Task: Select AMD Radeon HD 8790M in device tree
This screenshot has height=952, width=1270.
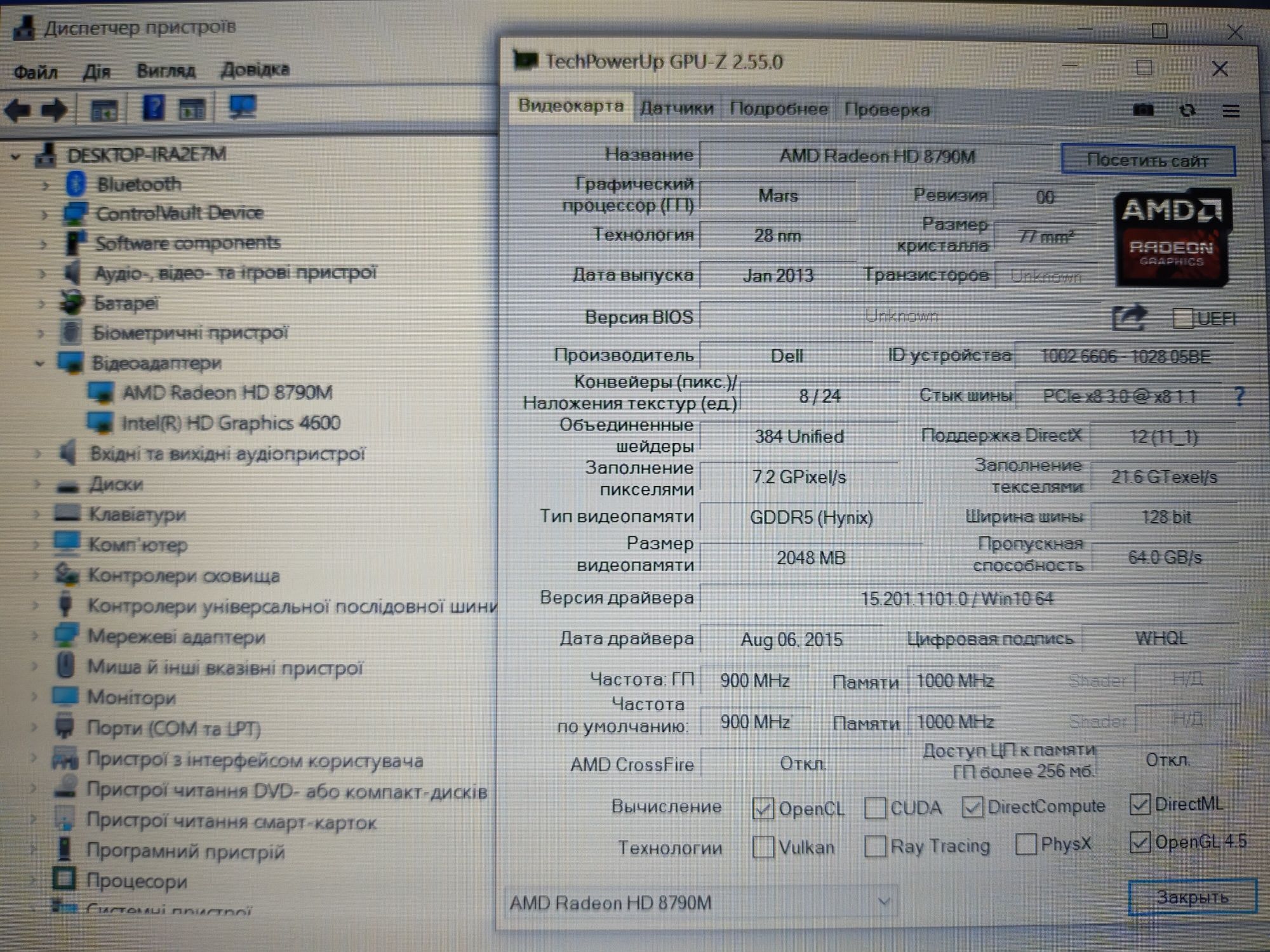Action: pyautogui.click(x=227, y=393)
